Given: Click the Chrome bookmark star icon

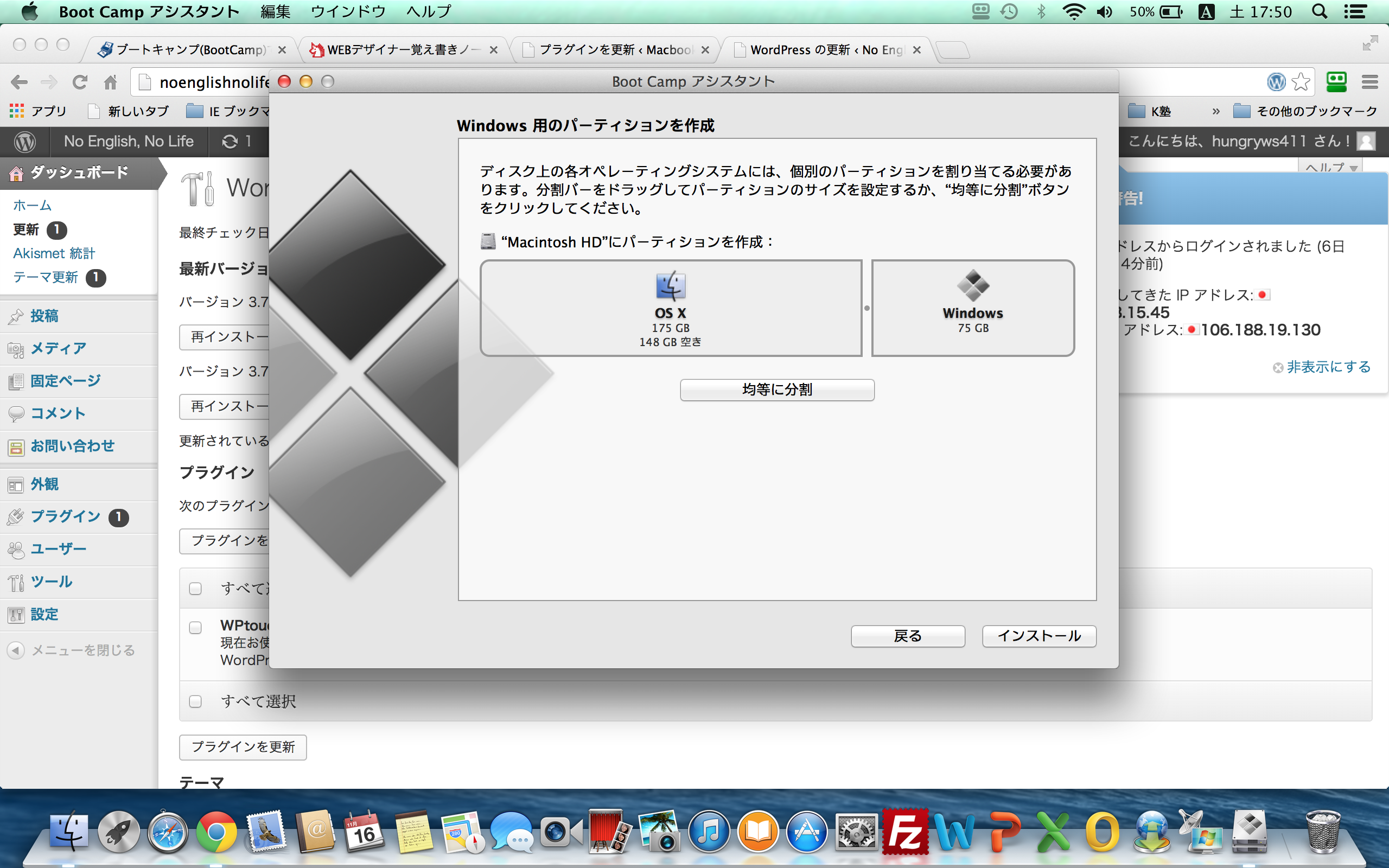Looking at the screenshot, I should 1301,82.
